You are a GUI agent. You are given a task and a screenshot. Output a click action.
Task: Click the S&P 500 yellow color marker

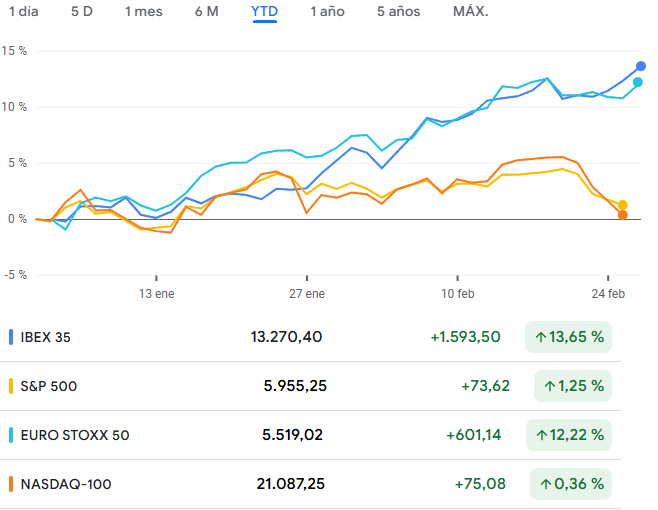(x=11, y=386)
